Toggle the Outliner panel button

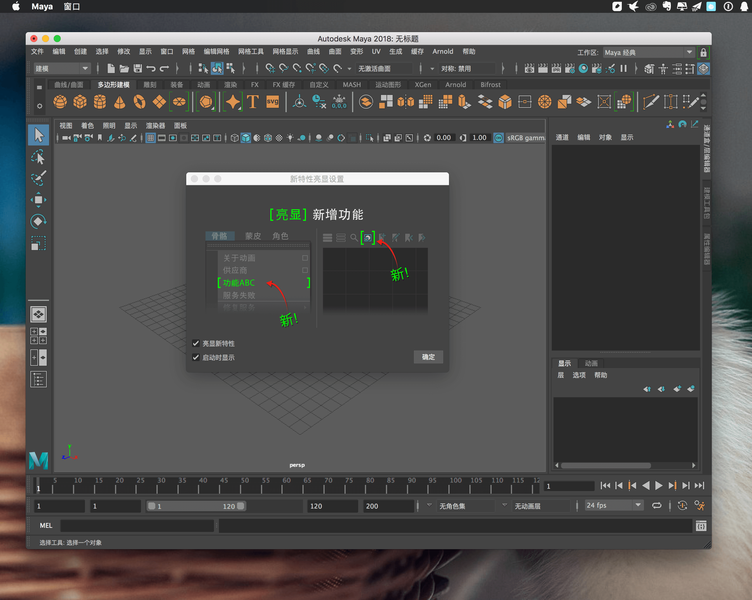click(38, 379)
